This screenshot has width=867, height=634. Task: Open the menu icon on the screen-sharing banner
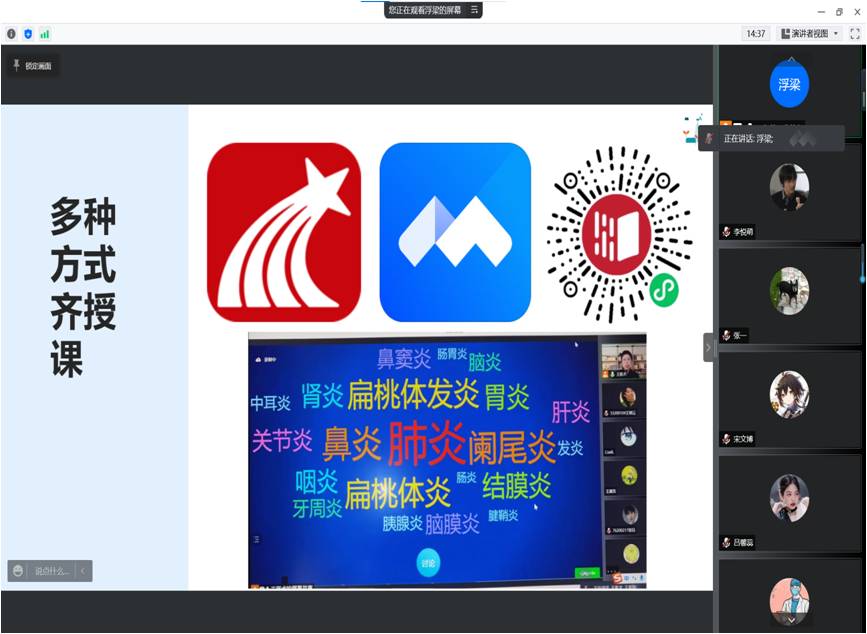click(474, 10)
